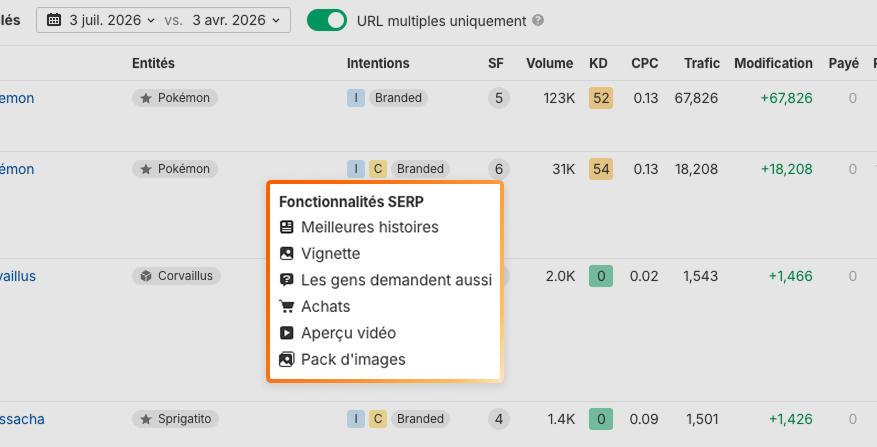This screenshot has height=447, width=877.
Task: Open the 3 juil. 2026 date dropdown
Action: tap(112, 20)
